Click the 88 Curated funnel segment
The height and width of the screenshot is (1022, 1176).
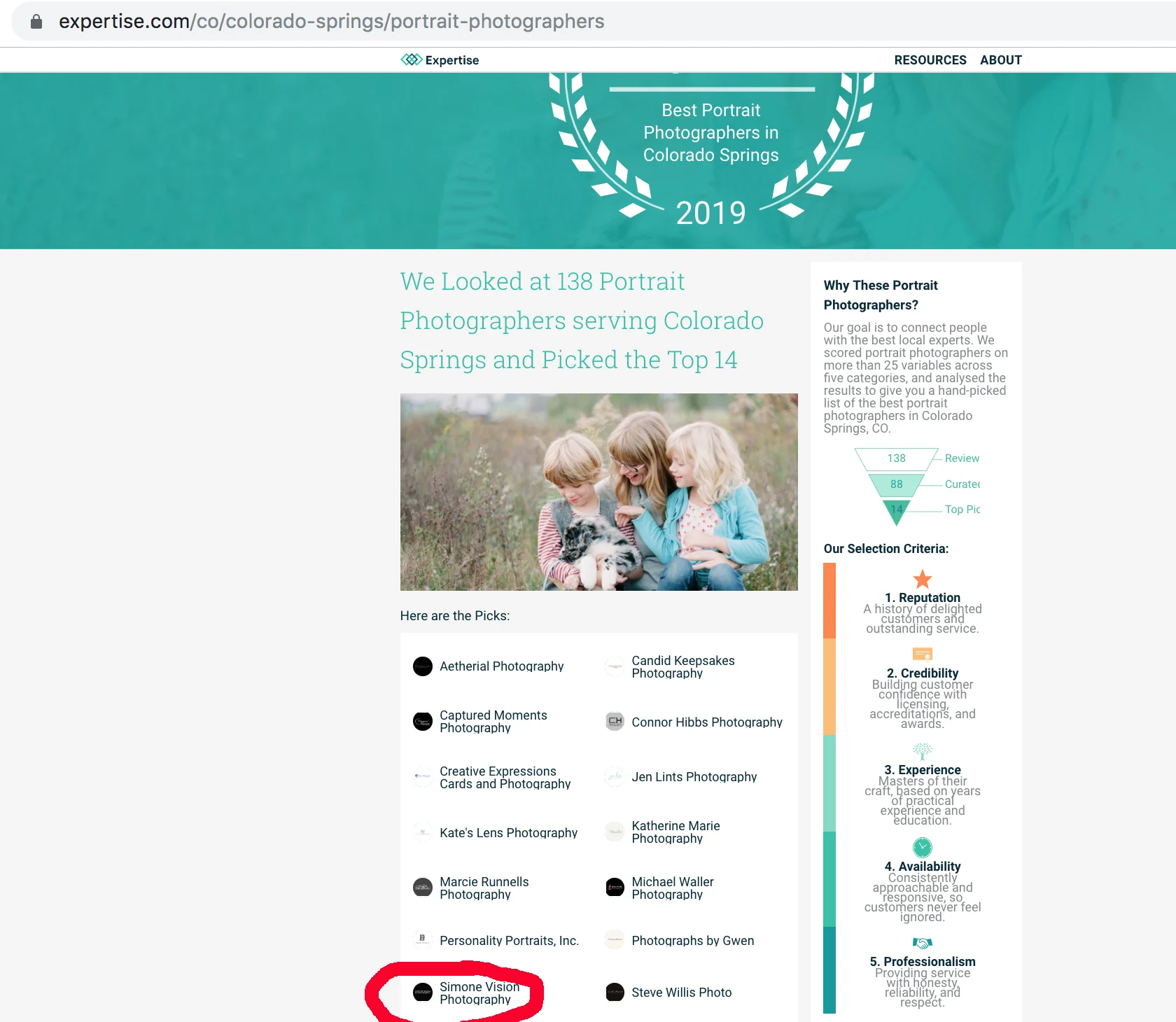[897, 484]
